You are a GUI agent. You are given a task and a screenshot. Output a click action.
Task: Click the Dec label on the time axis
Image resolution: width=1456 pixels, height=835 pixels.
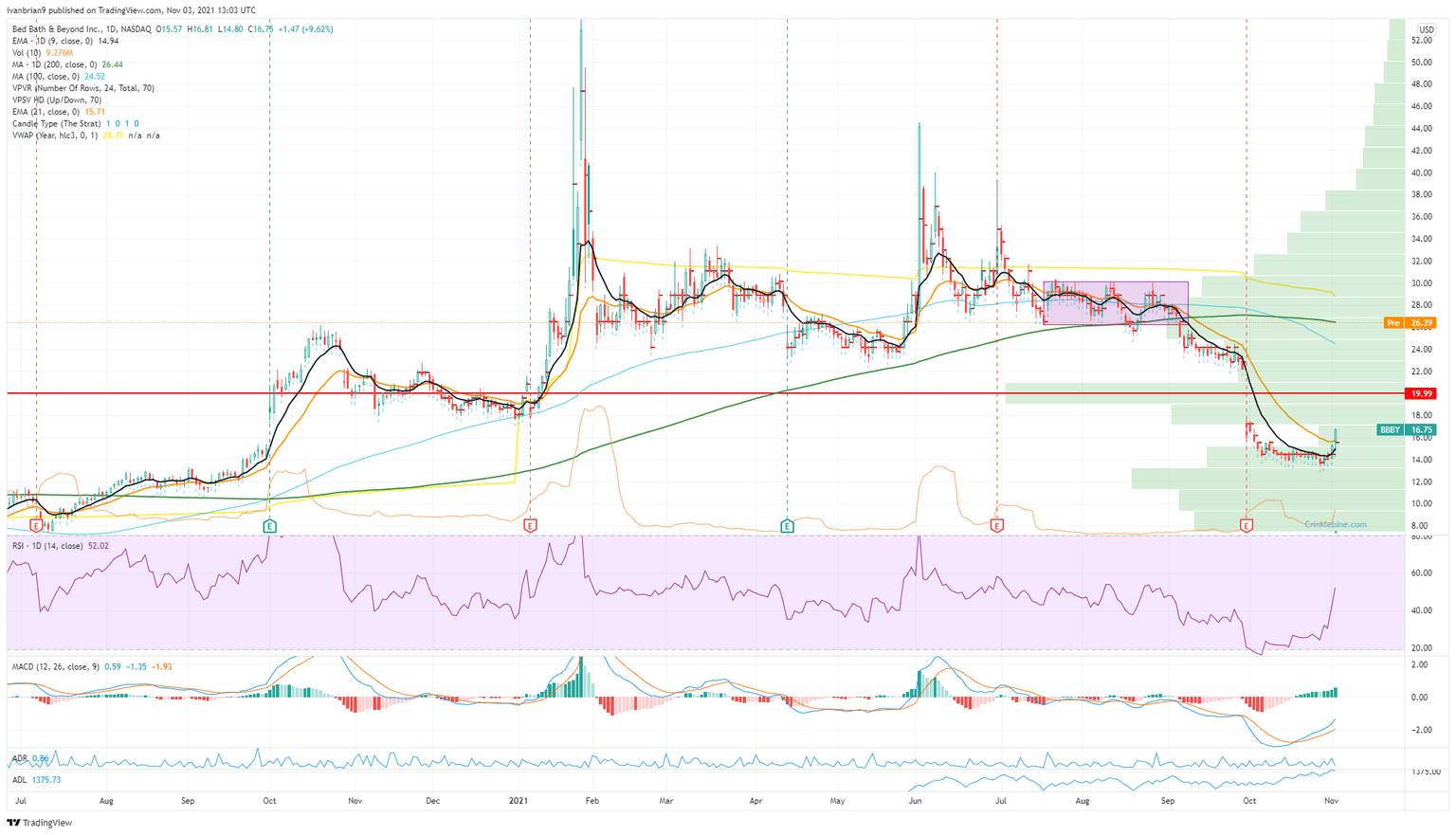pos(433,801)
